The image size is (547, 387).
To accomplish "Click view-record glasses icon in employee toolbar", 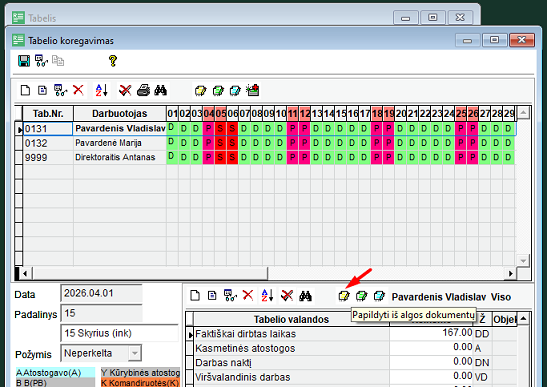I will (60, 90).
